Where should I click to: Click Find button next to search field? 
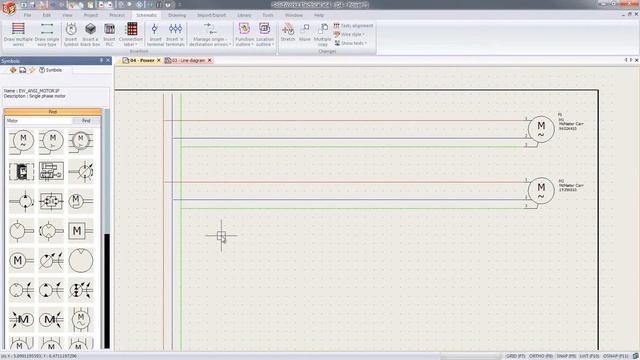tap(86, 121)
